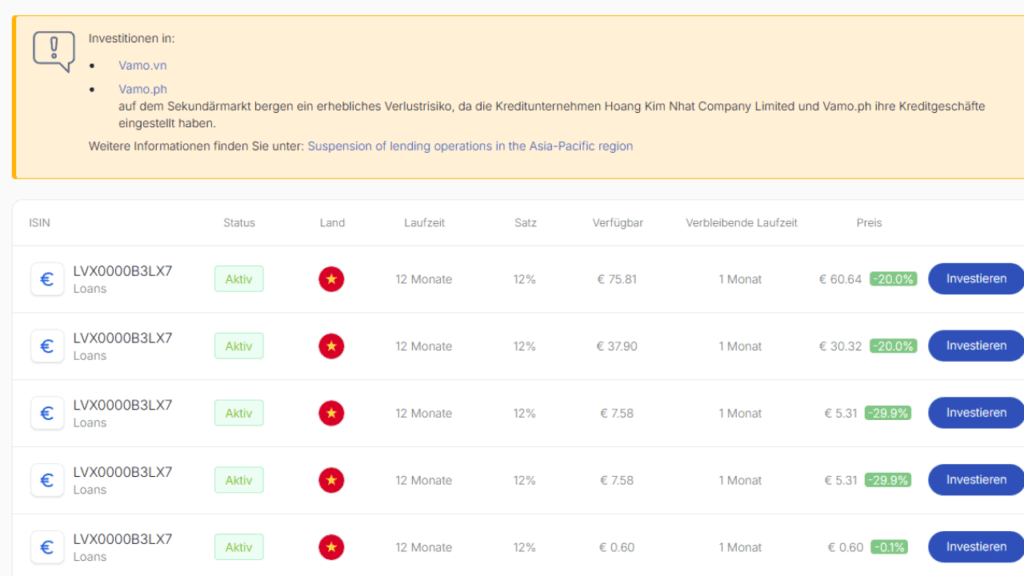Viewport: 1024px width, 576px height.
Task: Click the euro icon in the € 0.60 row
Action: click(x=47, y=547)
